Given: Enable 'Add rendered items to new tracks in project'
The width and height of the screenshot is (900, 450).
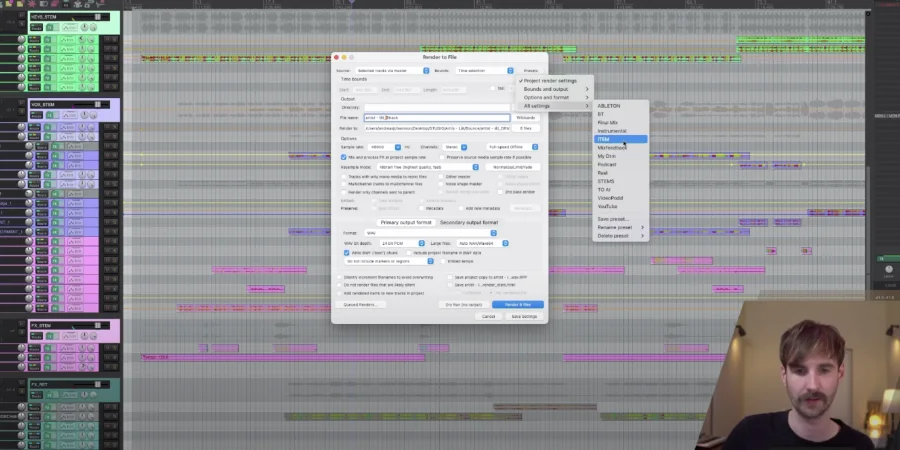Looking at the screenshot, I should click(339, 293).
